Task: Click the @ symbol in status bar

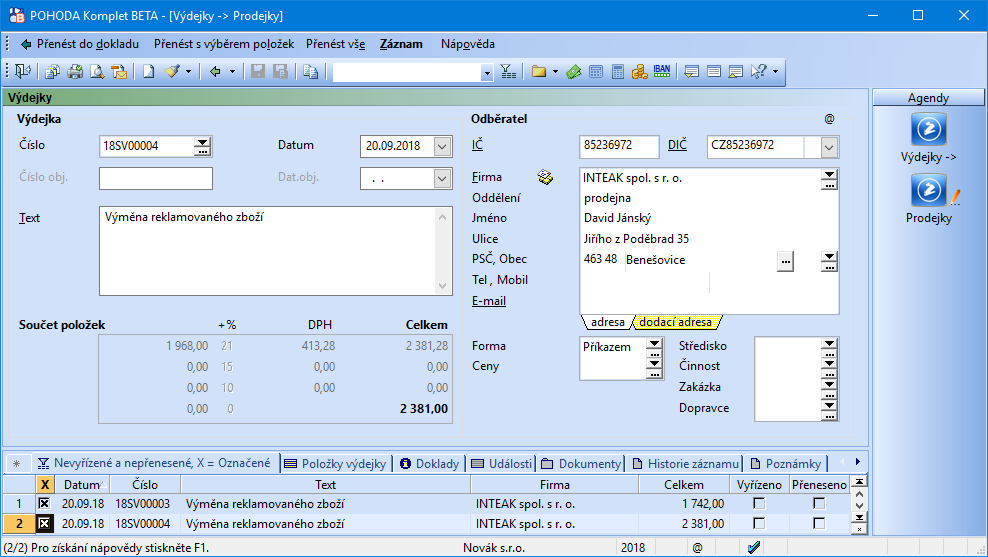Action: click(x=698, y=548)
